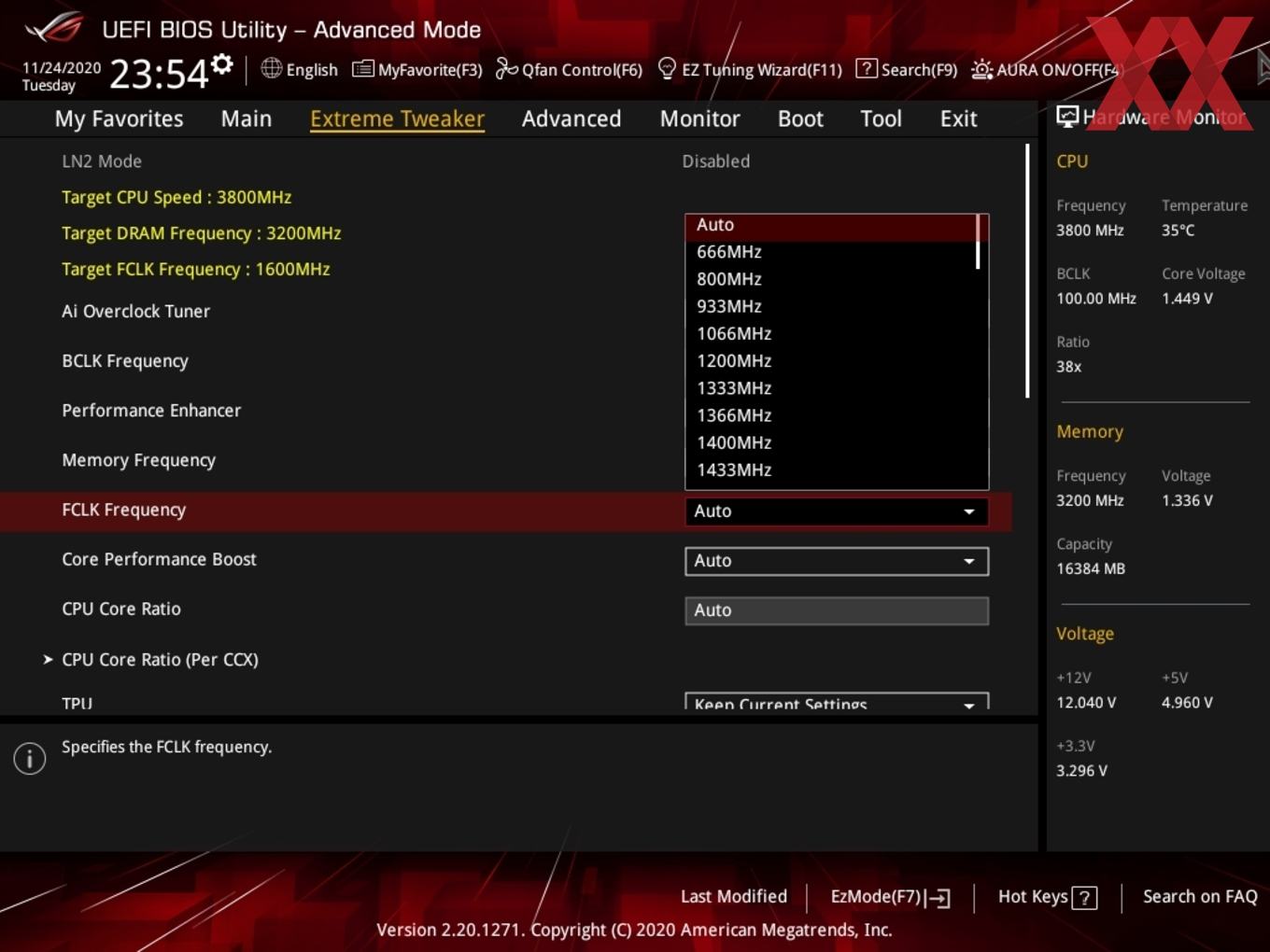The height and width of the screenshot is (952, 1270).
Task: Open the Advanced tab
Action: coord(571,119)
